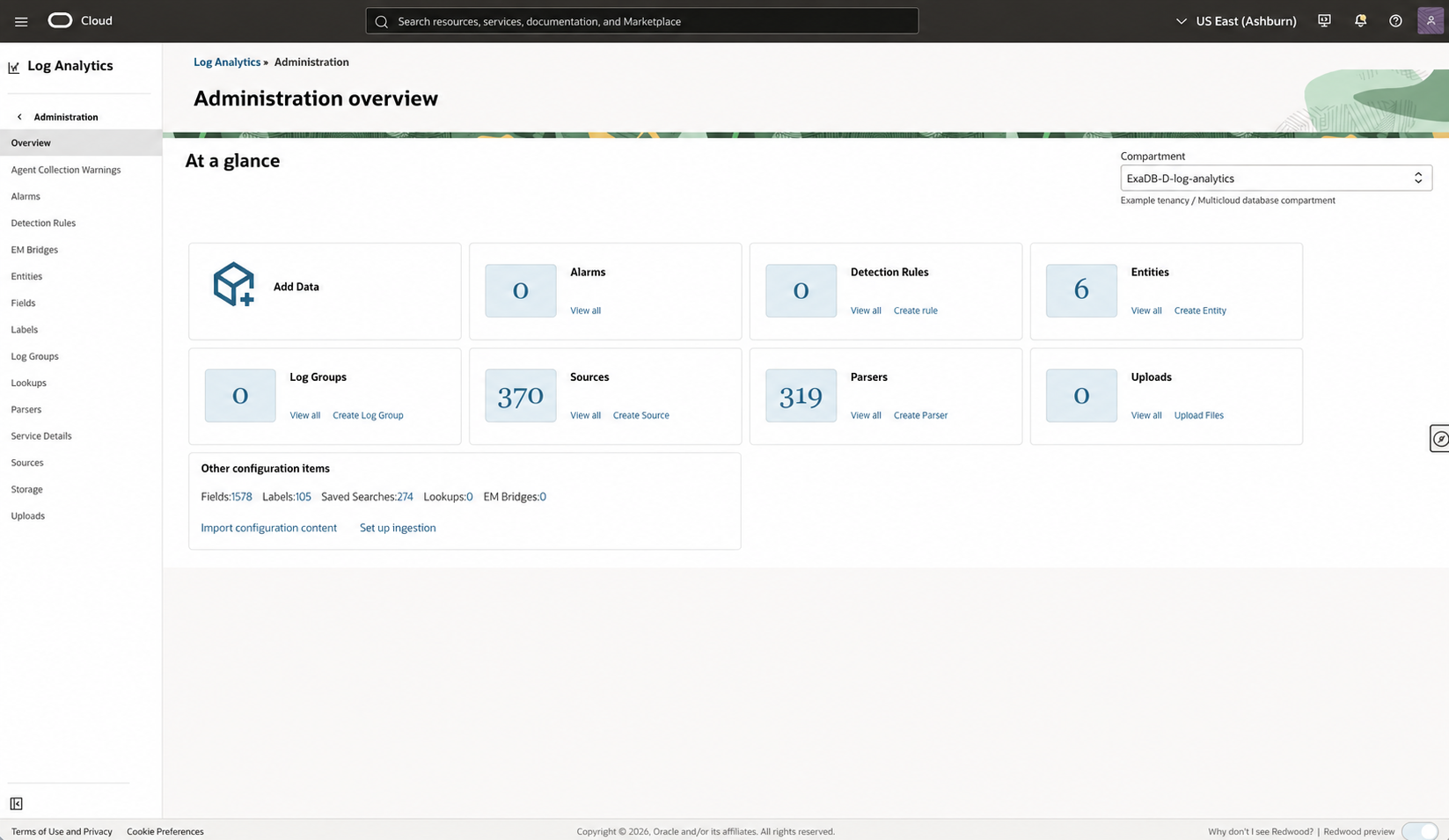Open the US East (Ashburn) region selector
The height and width of the screenshot is (840, 1449).
tap(1235, 21)
